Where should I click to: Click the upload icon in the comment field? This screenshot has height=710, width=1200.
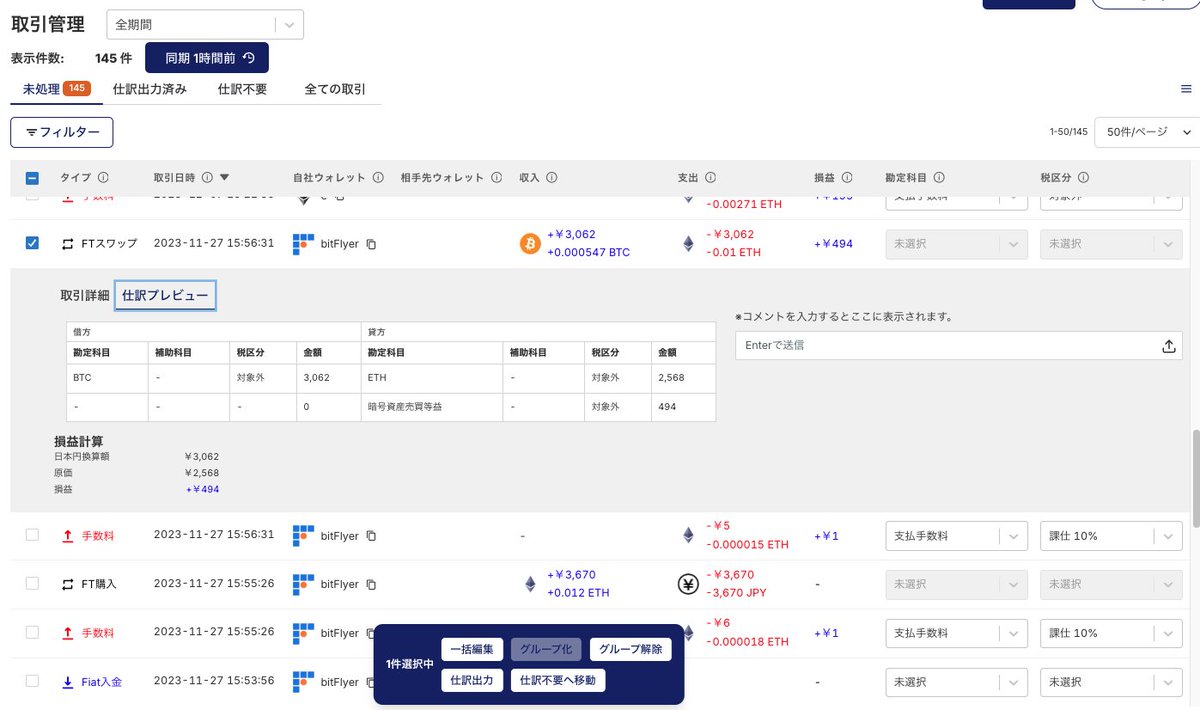[1169, 345]
